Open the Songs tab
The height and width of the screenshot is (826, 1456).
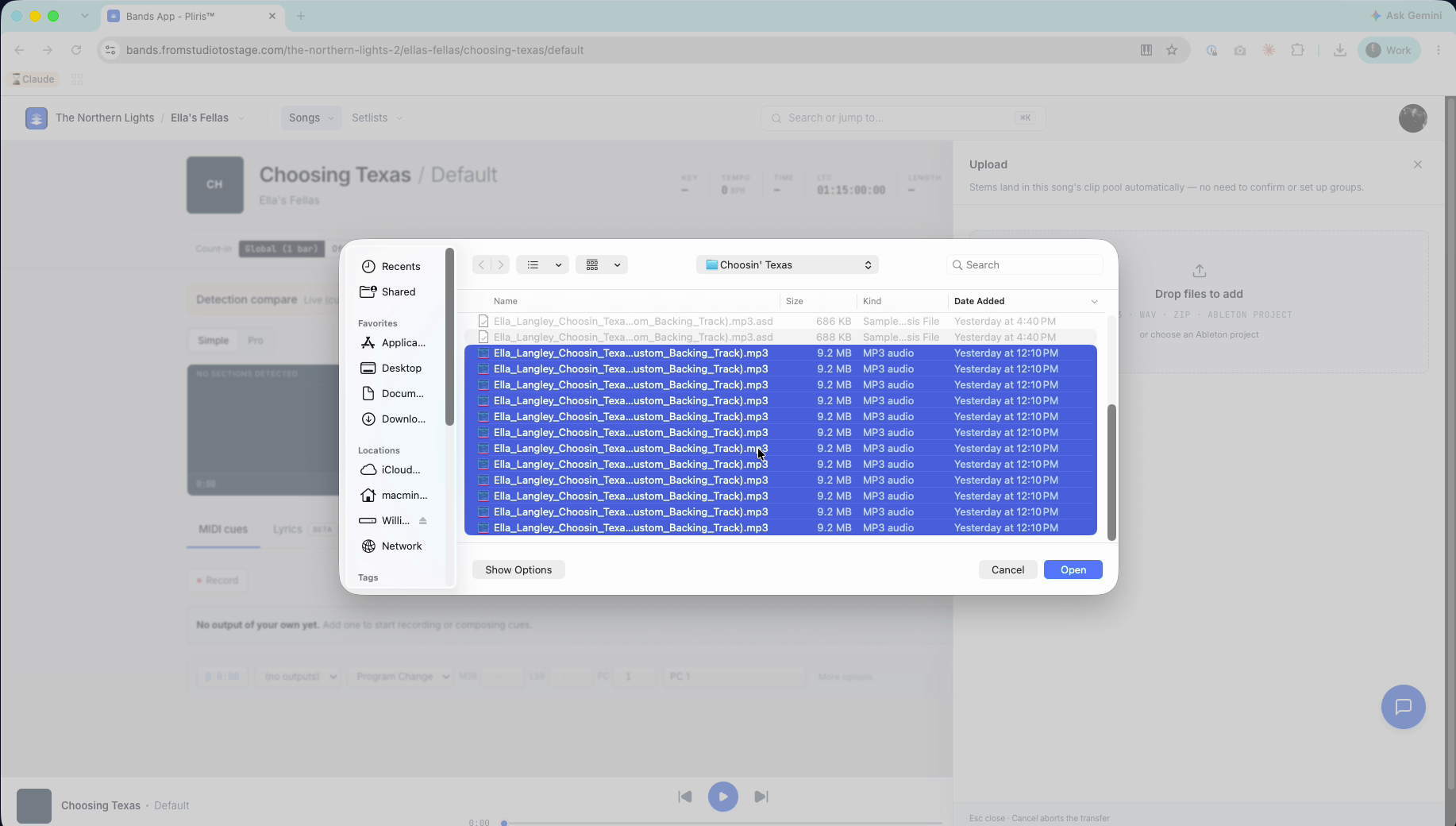click(x=310, y=118)
